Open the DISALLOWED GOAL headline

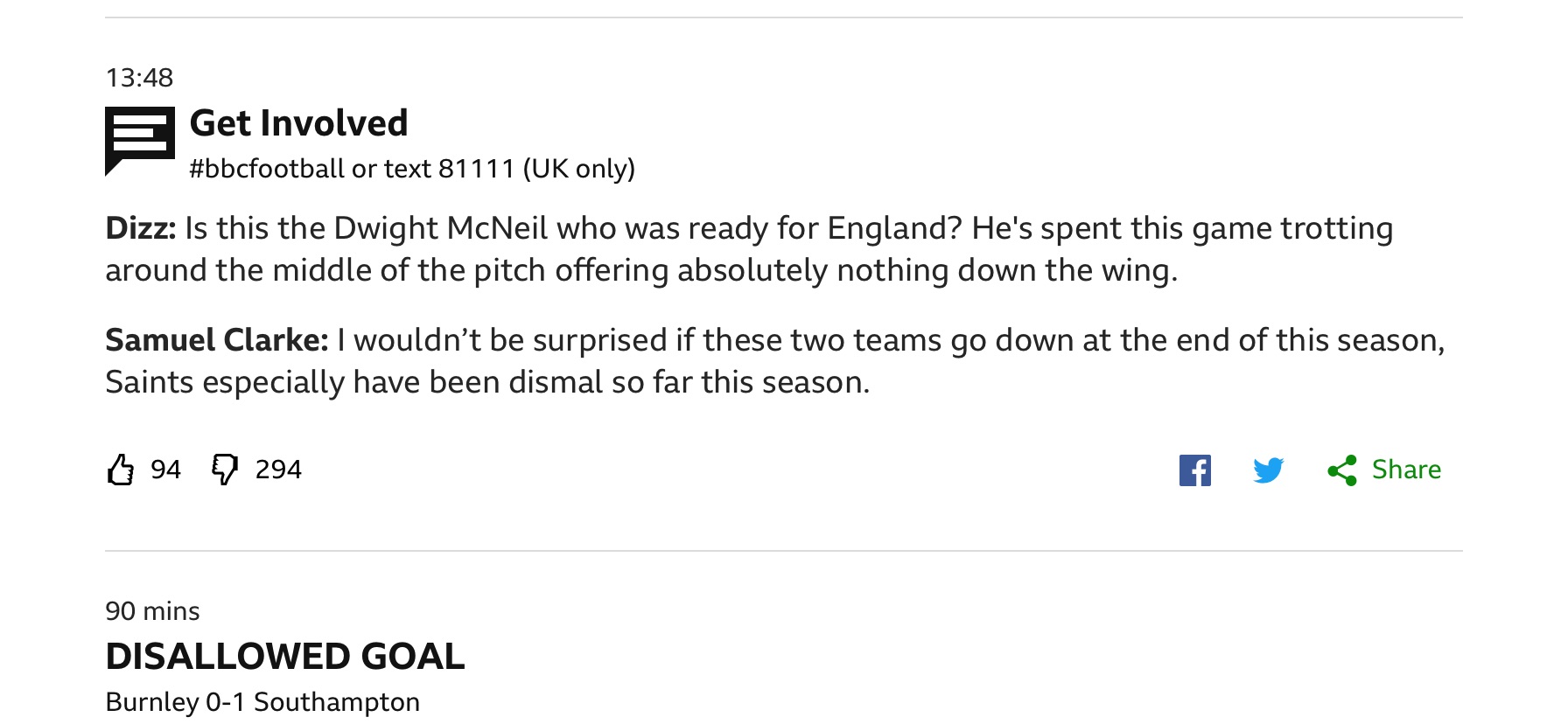(x=284, y=657)
